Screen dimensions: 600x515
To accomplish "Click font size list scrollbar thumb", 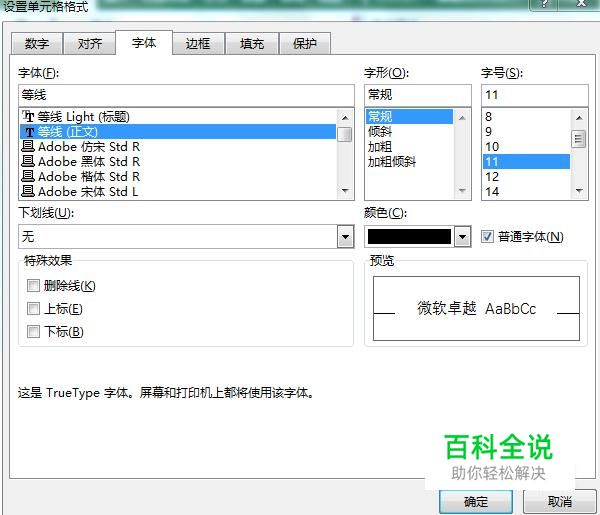I will click(579, 139).
